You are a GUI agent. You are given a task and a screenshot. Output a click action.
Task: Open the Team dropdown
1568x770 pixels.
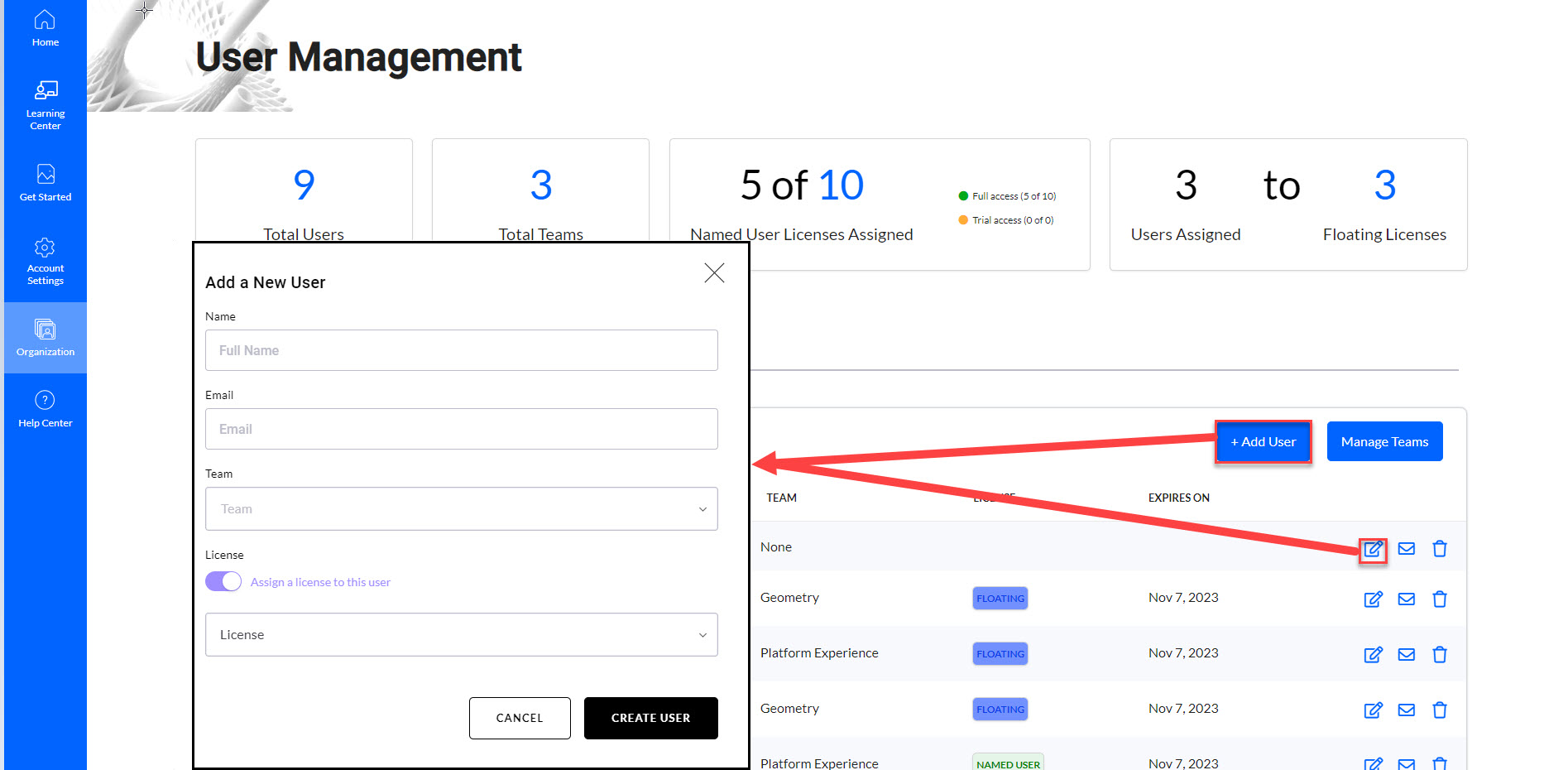(x=462, y=508)
